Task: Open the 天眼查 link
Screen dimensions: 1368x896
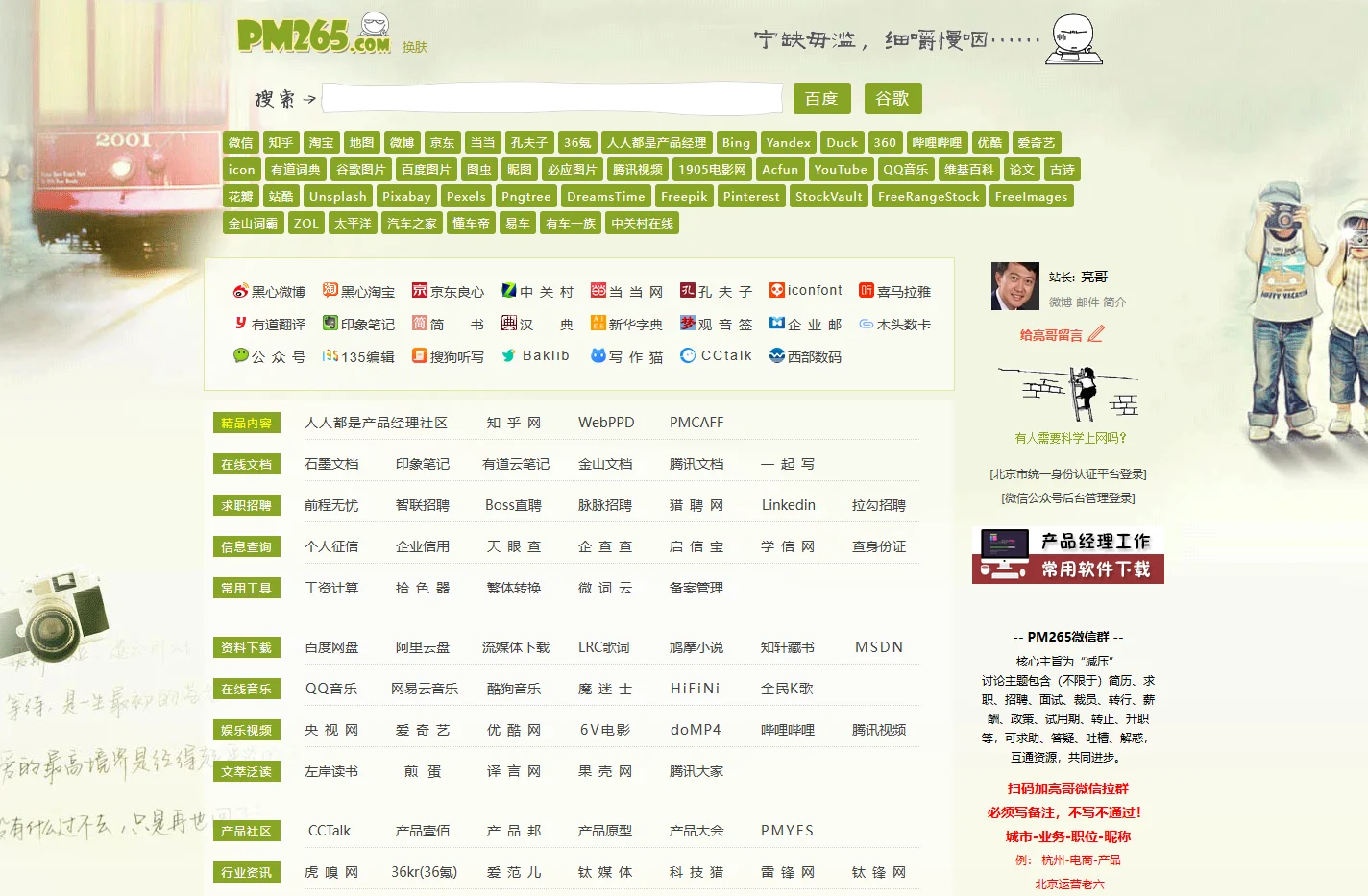Action: coord(514,546)
